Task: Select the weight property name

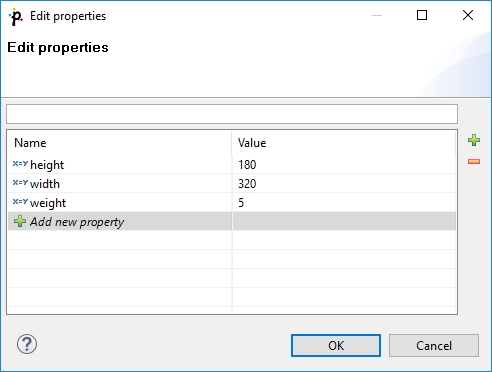Action: [48, 203]
